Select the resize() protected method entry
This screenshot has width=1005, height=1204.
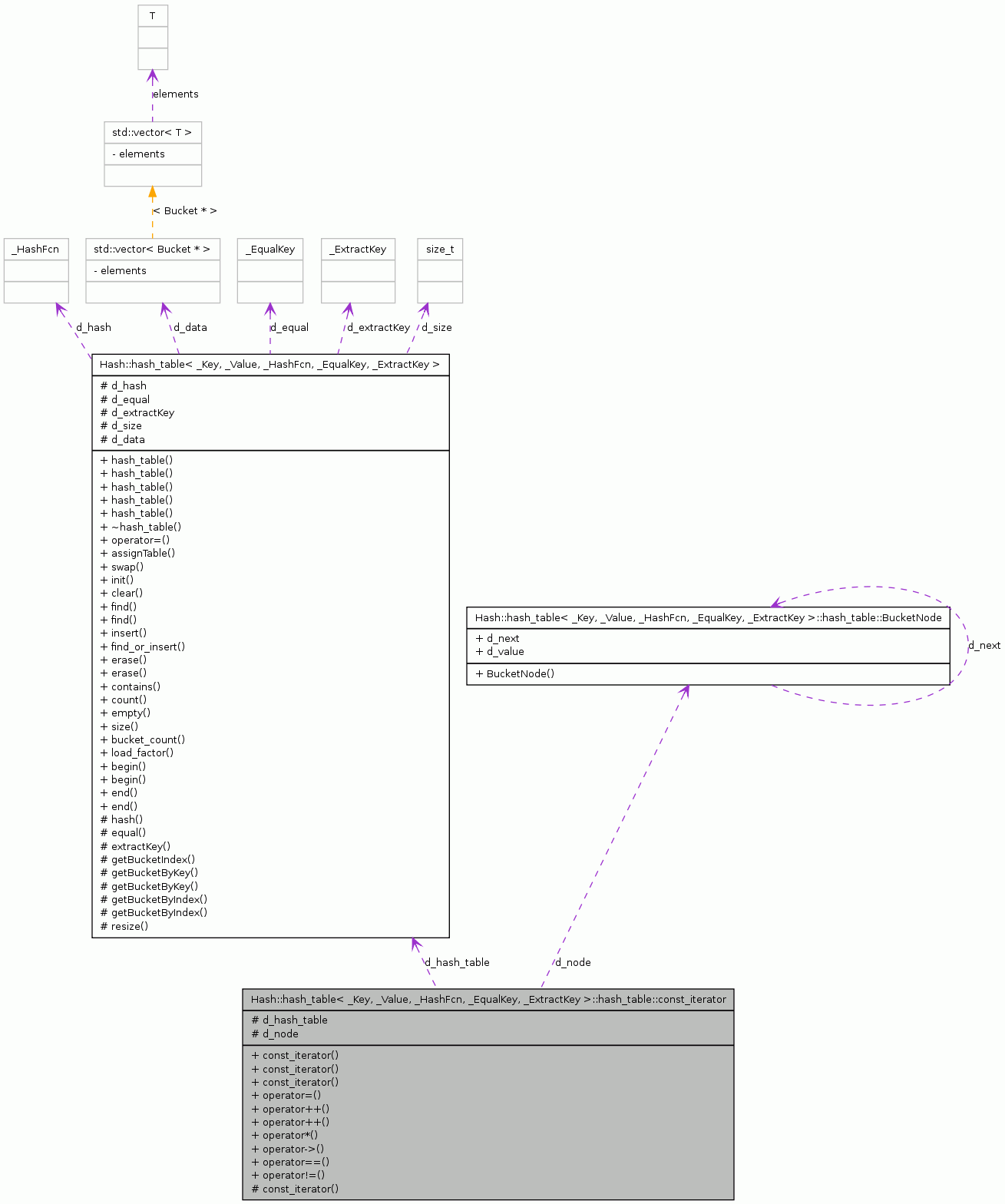pyautogui.click(x=124, y=926)
